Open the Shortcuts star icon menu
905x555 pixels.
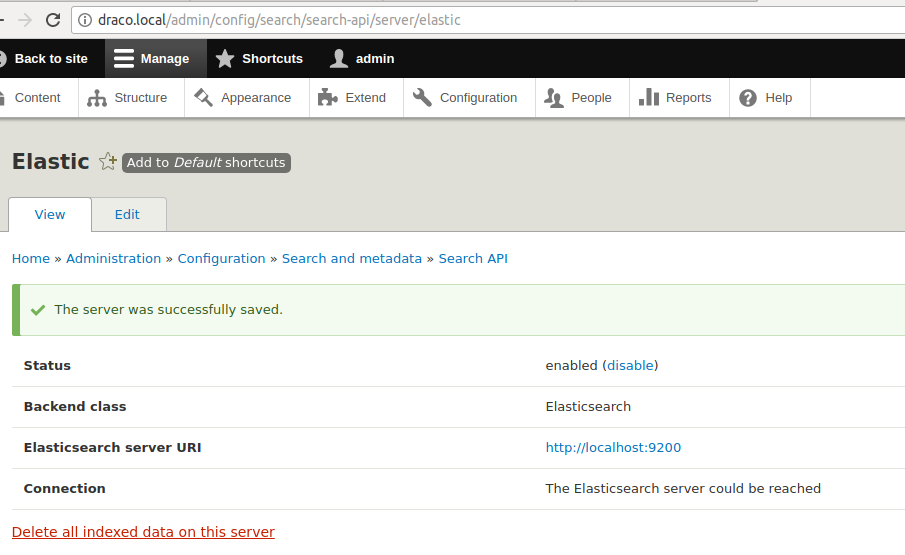pos(225,58)
